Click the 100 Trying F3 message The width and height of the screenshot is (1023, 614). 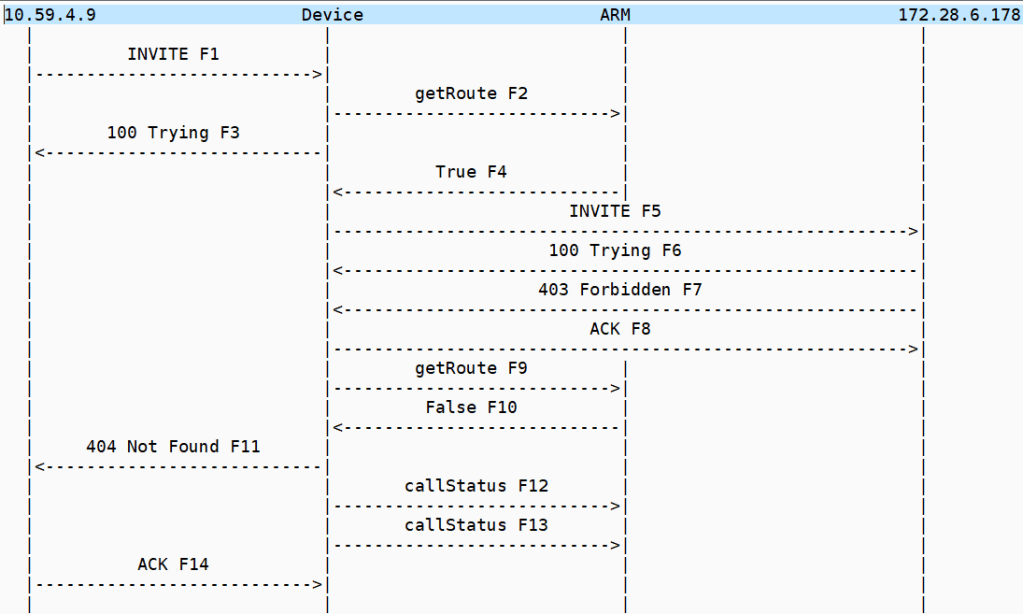tap(173, 132)
